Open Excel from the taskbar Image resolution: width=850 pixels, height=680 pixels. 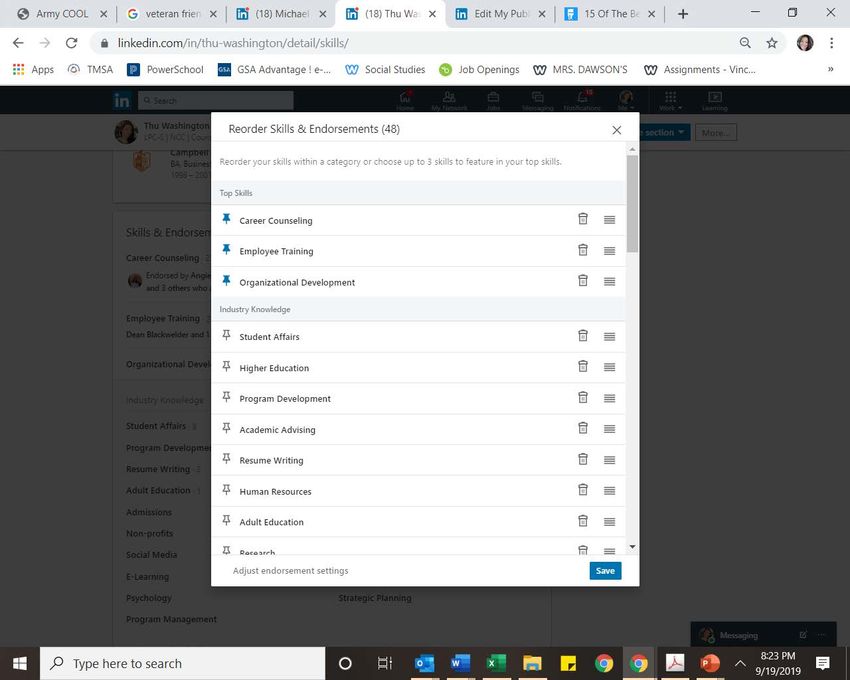pos(495,663)
